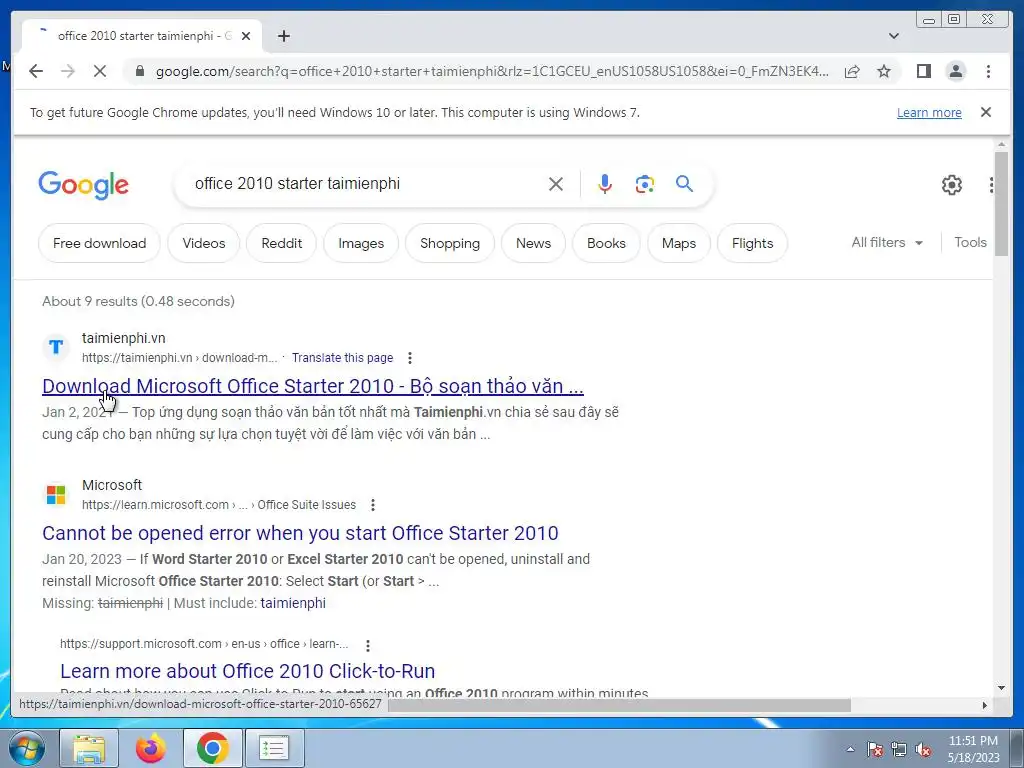1024x768 pixels.
Task: Click the site lock icon
Action: 139,71
